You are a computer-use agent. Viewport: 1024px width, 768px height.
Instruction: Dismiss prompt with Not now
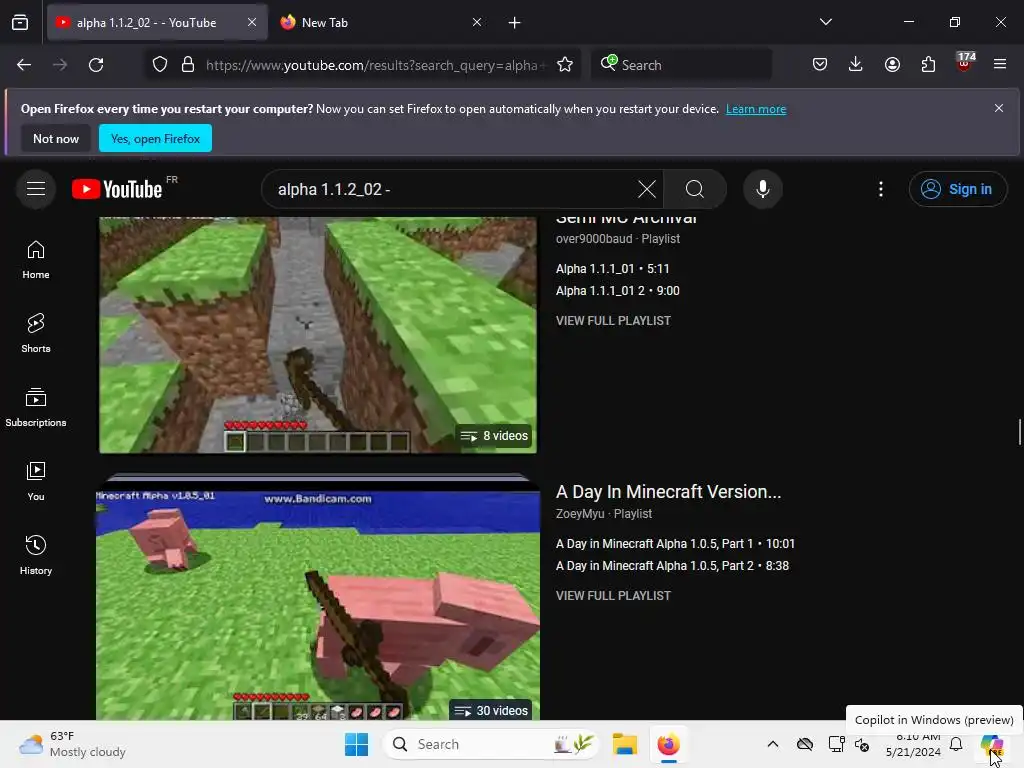click(x=56, y=138)
